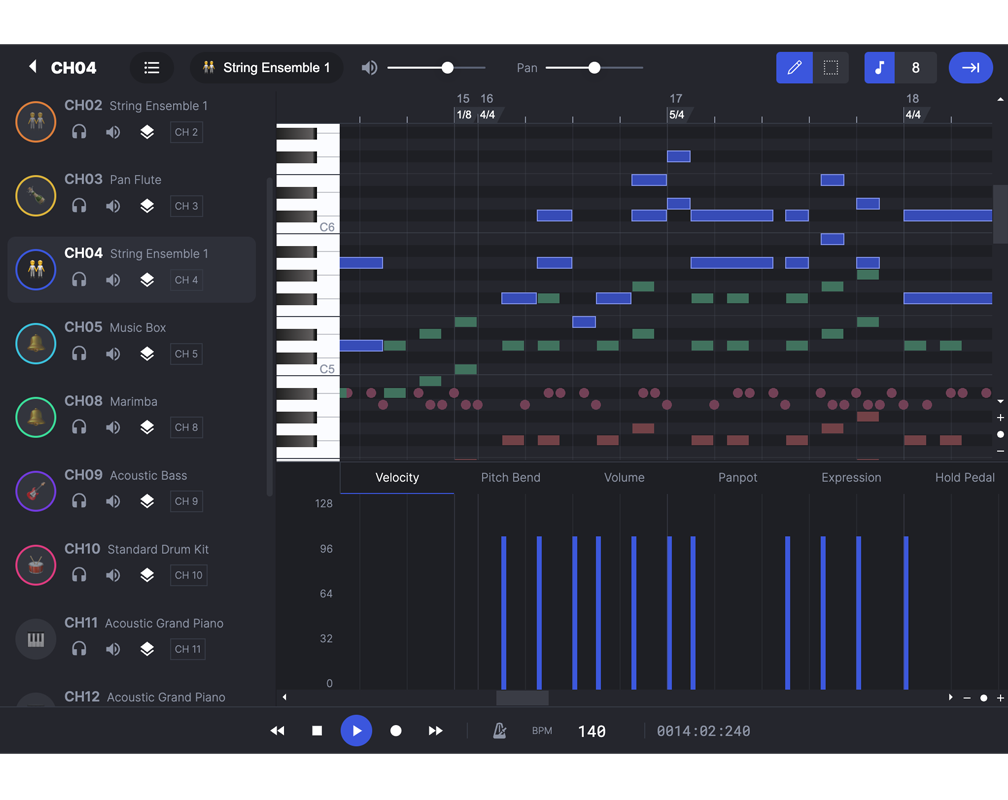Mute the CH08 Marimba track
This screenshot has height=800, width=1008.
(113, 427)
